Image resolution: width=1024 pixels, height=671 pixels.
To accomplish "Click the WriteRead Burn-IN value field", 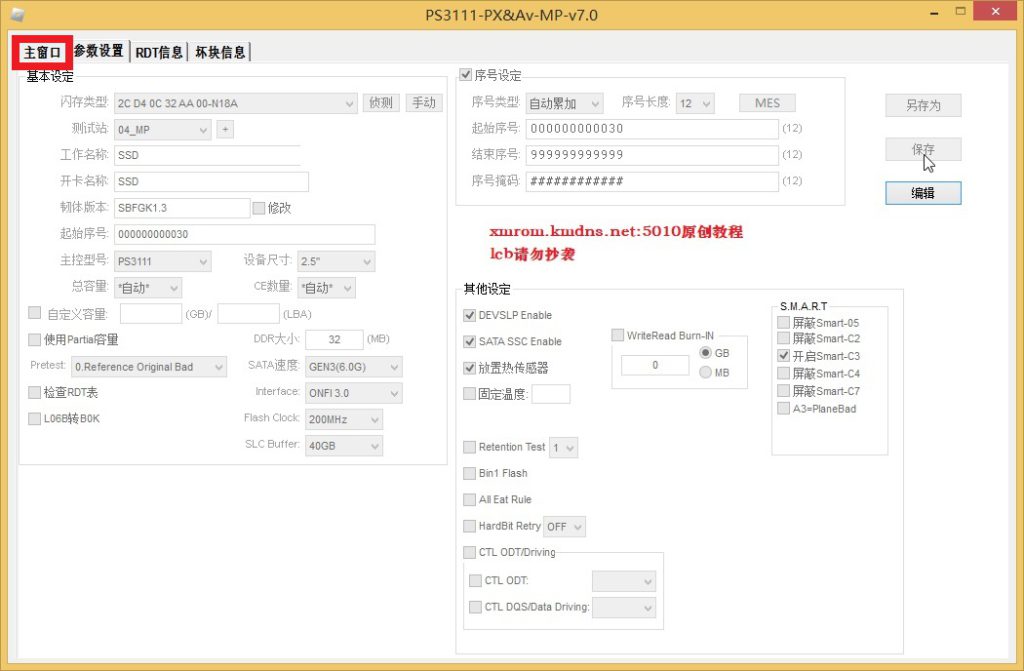I will click(655, 365).
